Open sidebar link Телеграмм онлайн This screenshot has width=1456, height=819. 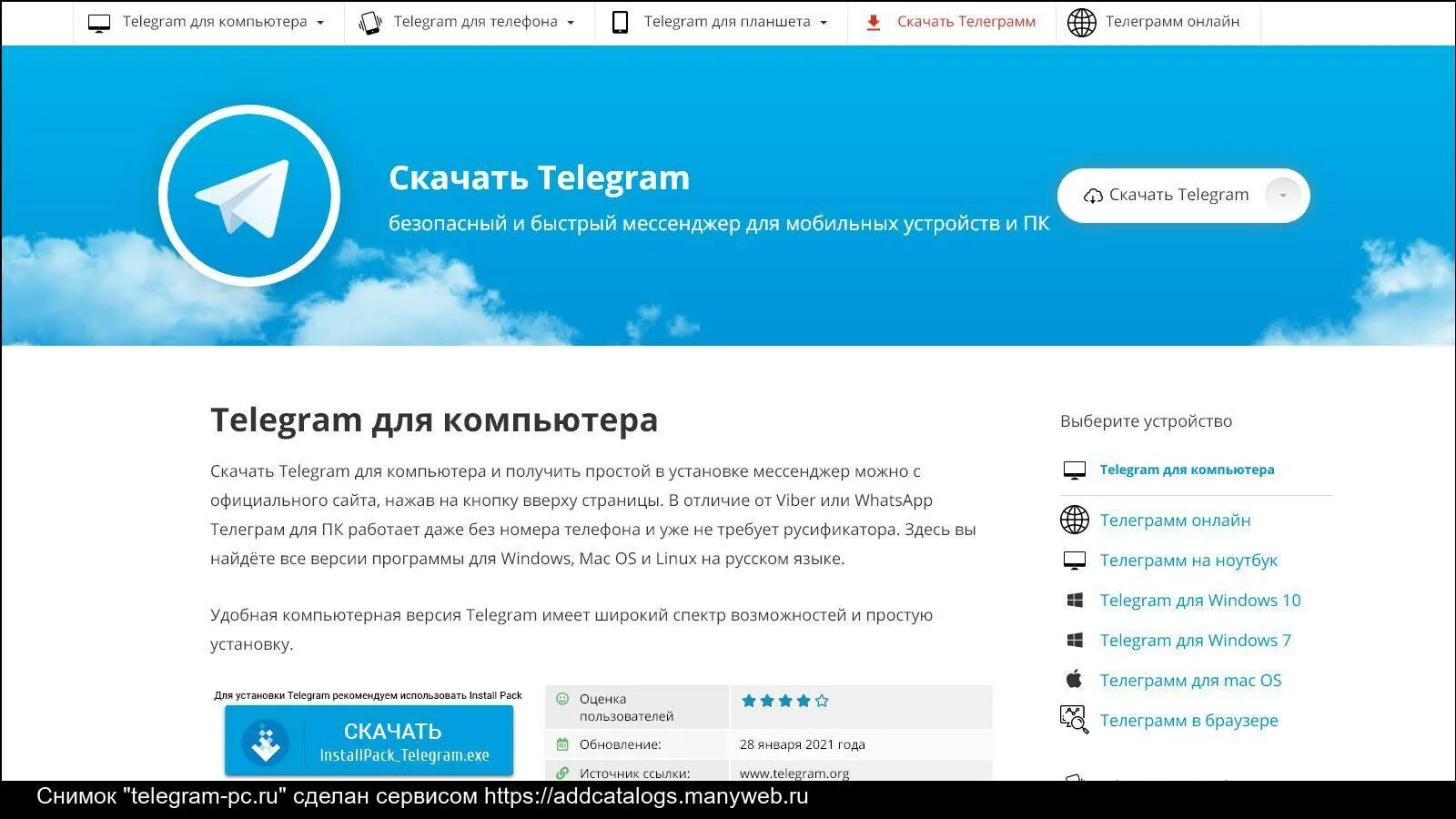[x=1175, y=521]
